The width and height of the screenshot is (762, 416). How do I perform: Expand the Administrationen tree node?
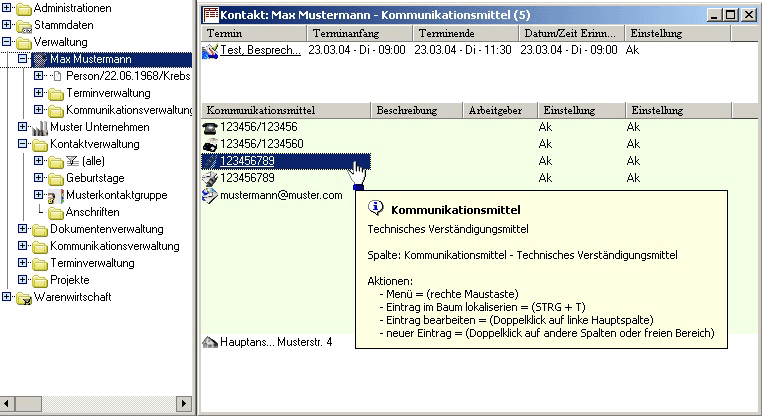point(7,8)
